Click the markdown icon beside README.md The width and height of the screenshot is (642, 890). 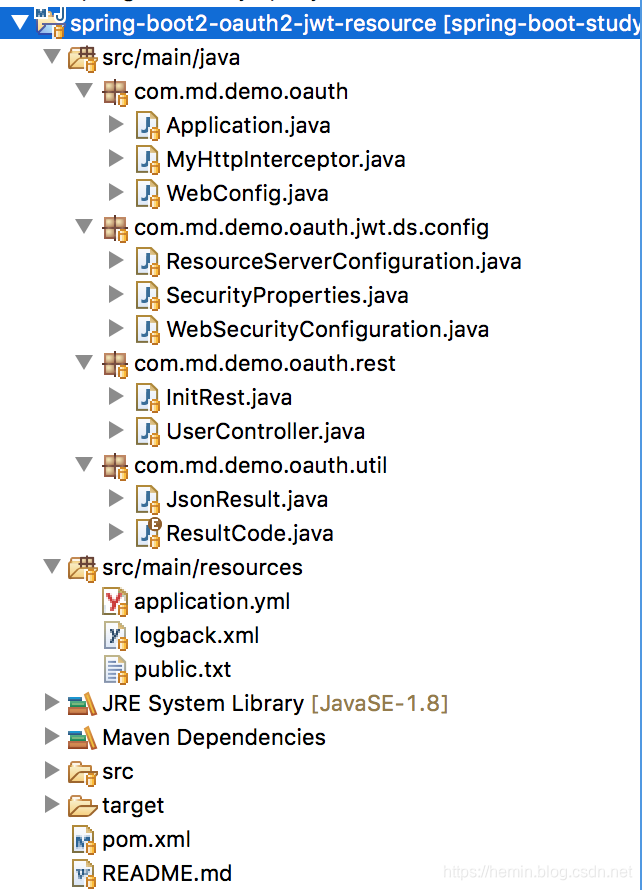point(83,871)
